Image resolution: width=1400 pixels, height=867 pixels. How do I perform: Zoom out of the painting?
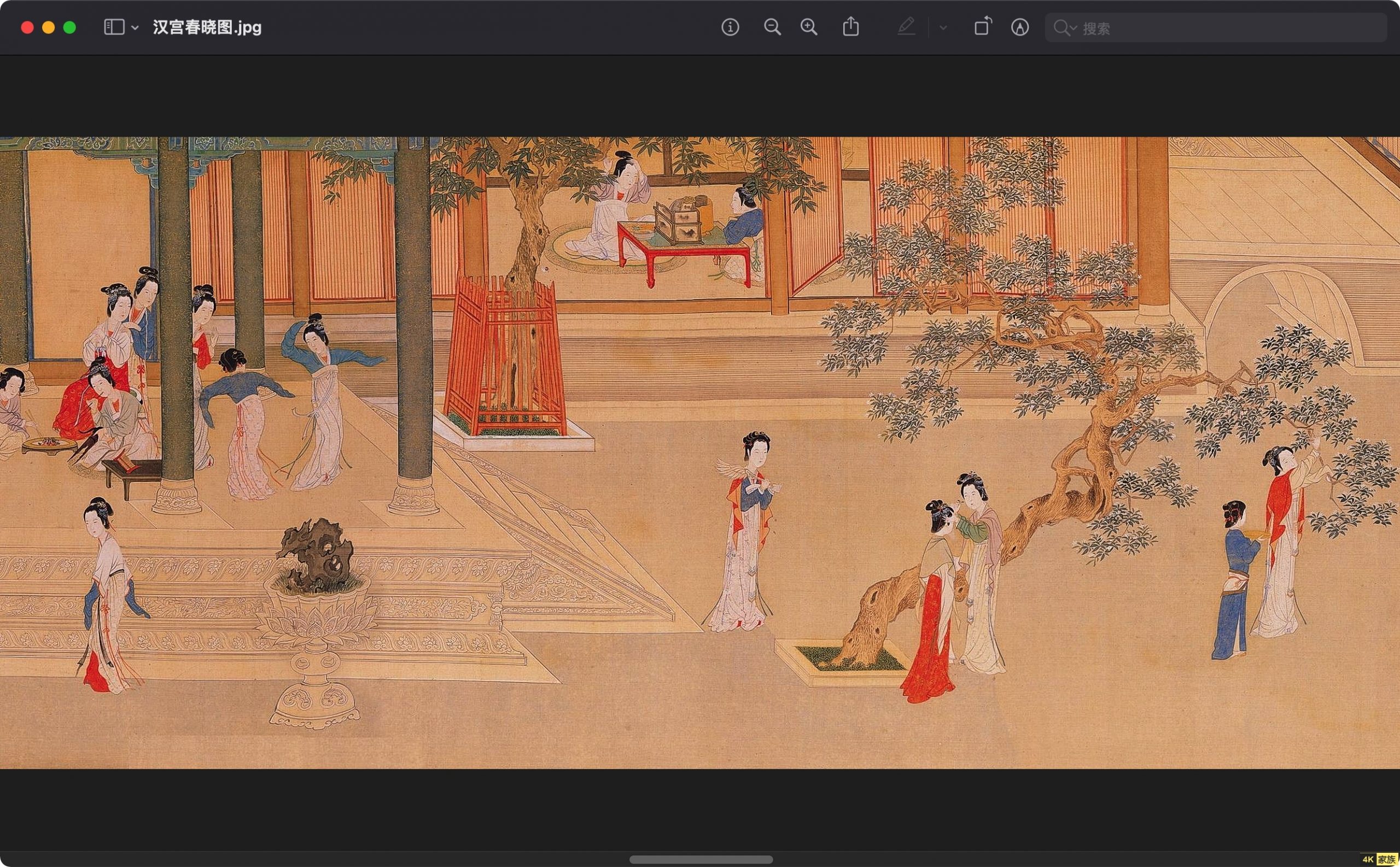(772, 27)
